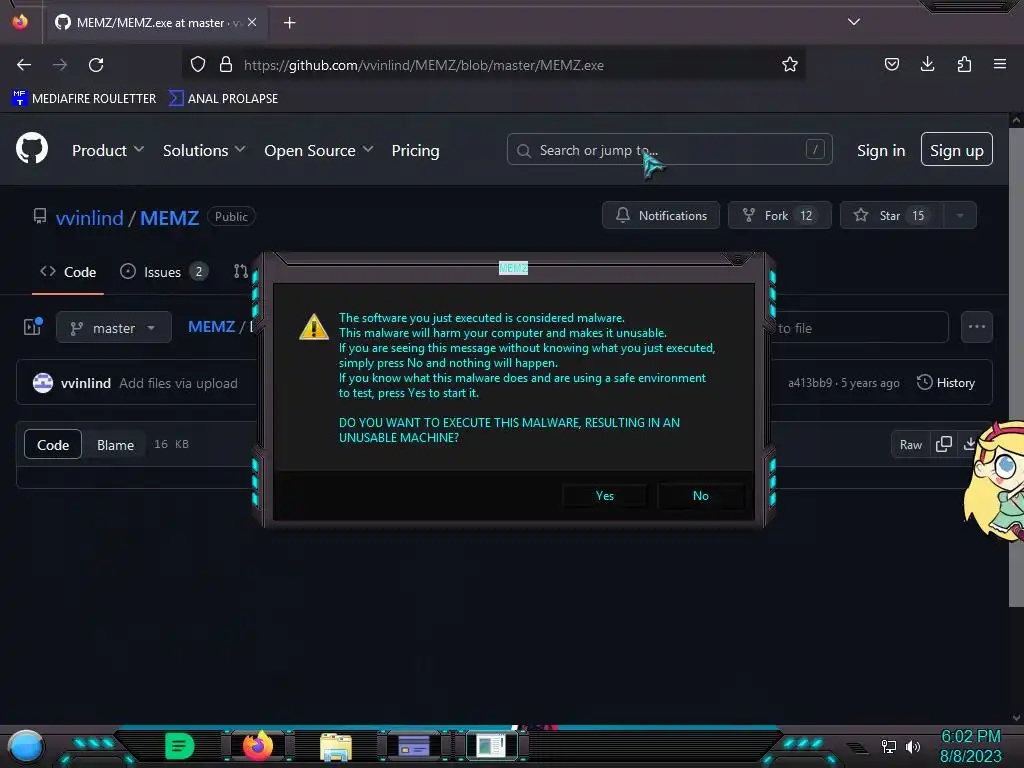Screen dimensions: 1024x768
Task: Download raw file icon
Action: click(x=969, y=445)
